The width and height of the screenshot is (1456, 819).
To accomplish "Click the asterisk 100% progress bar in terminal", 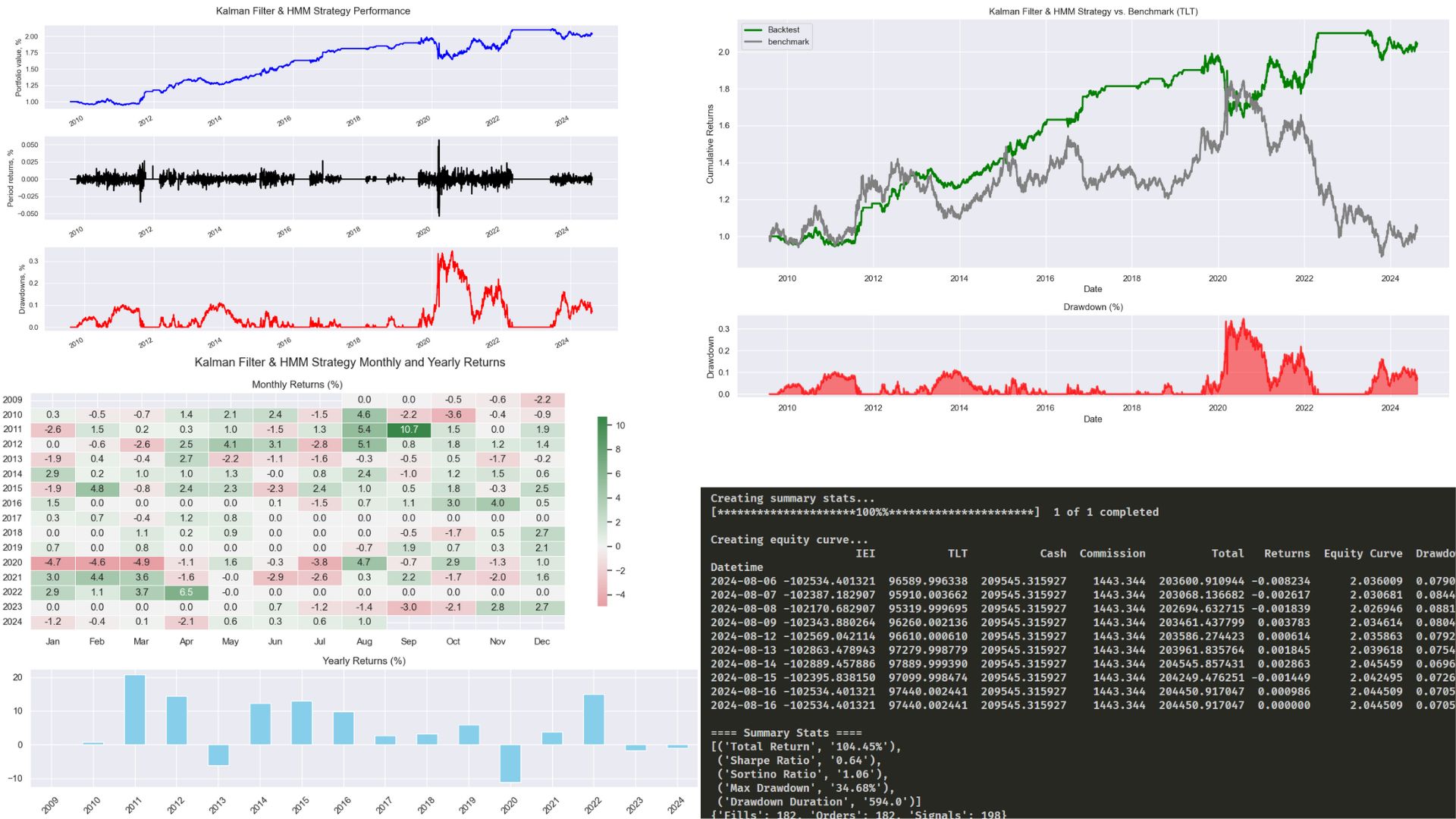I will coord(875,512).
